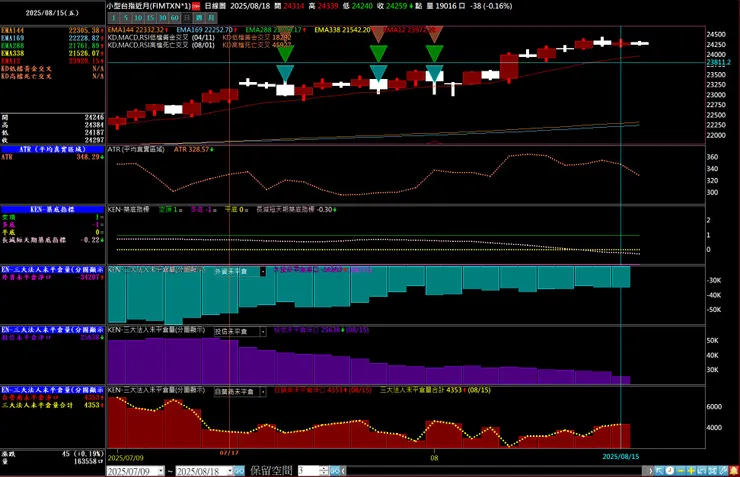Open the 投信未平倉 dropdown selector

(x=263, y=332)
